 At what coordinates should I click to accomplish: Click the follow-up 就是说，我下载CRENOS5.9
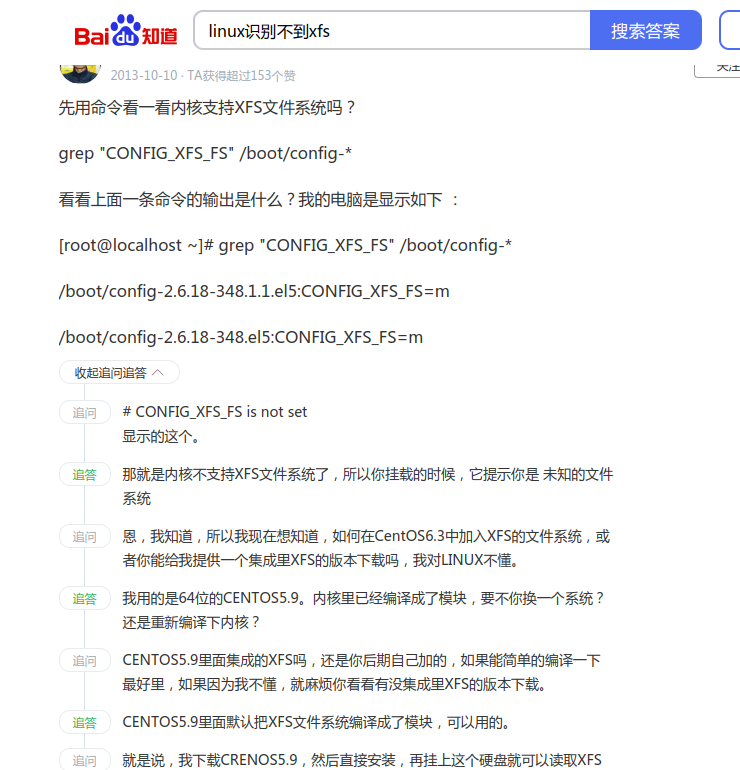pyautogui.click(x=362, y=760)
